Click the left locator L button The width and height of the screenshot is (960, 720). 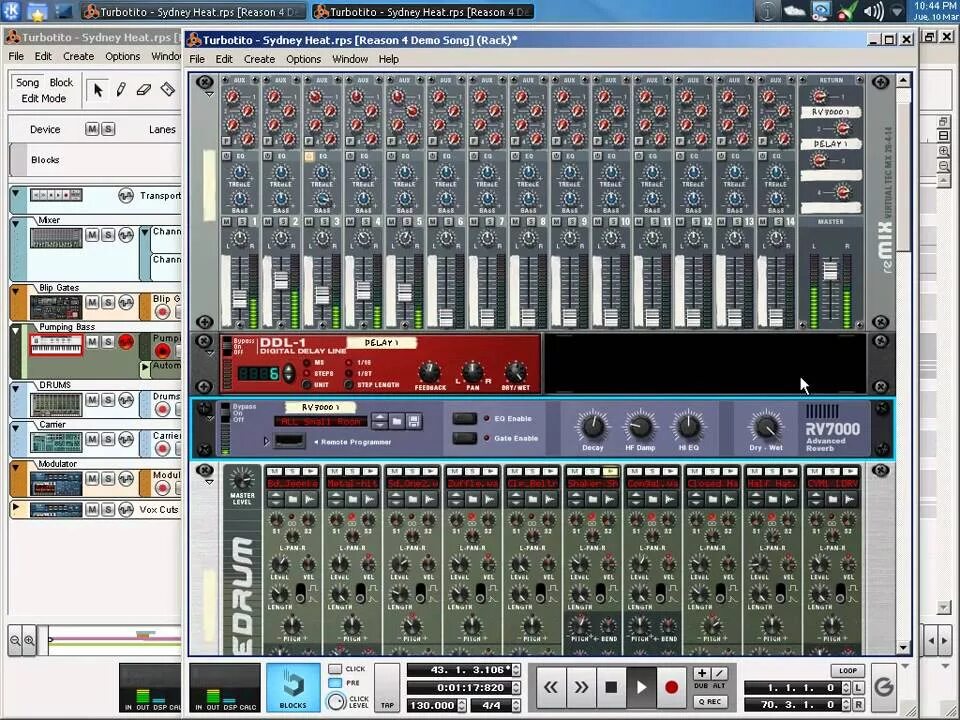click(859, 688)
